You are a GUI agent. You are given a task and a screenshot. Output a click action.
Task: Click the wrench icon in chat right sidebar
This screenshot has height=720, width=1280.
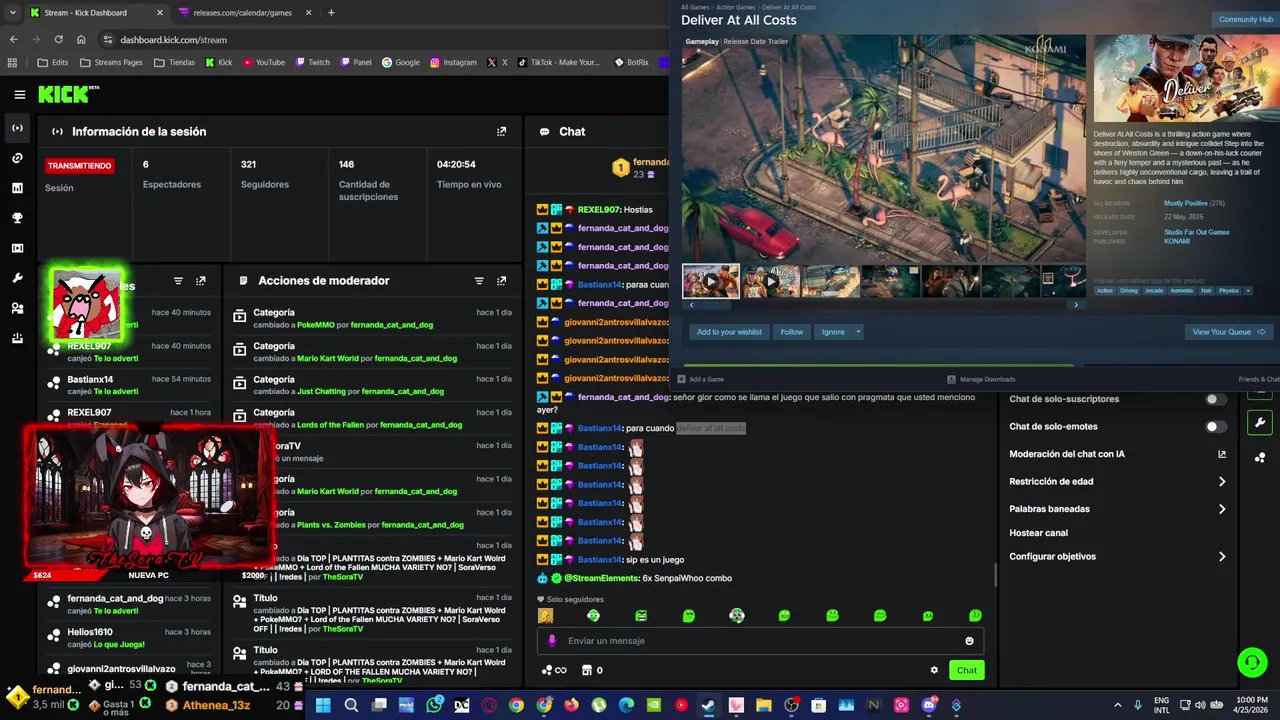pos(1259,422)
